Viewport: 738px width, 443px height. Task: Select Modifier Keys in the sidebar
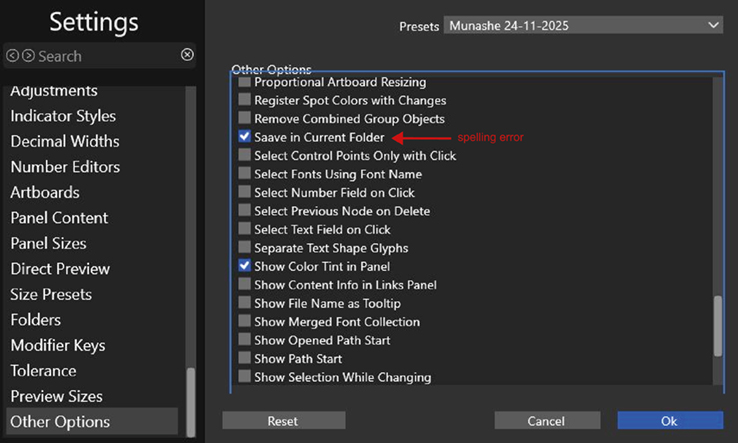coord(59,345)
